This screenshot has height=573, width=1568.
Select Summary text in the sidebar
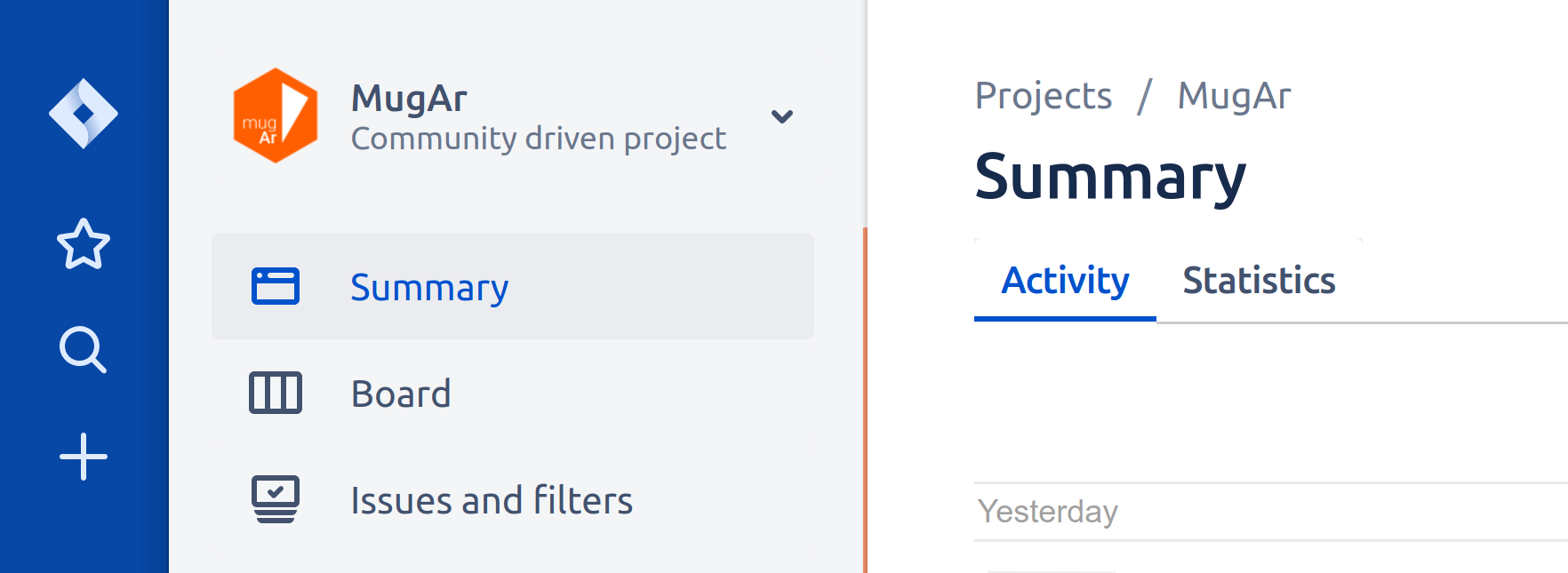pyautogui.click(x=429, y=288)
